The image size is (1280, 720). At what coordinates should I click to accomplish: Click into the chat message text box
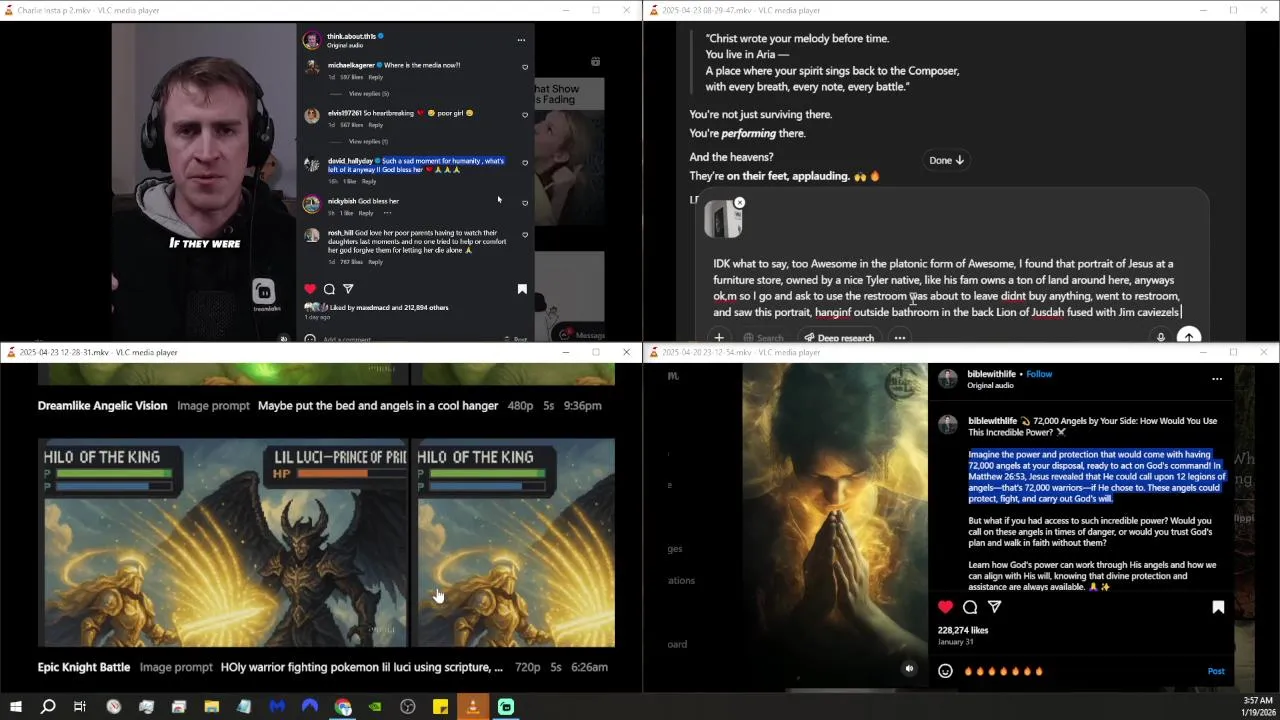(946, 288)
